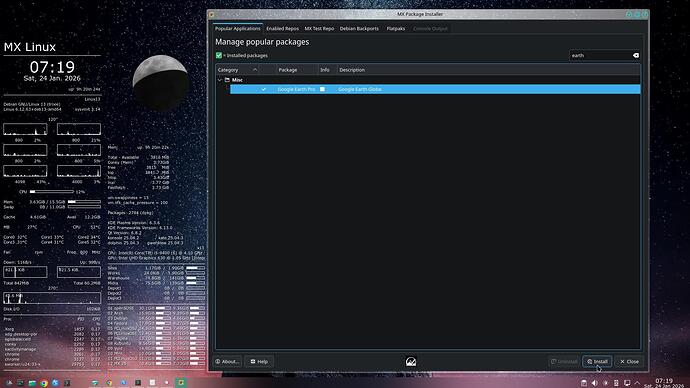
Task: Collapse the Misc category
Action: click(220, 80)
